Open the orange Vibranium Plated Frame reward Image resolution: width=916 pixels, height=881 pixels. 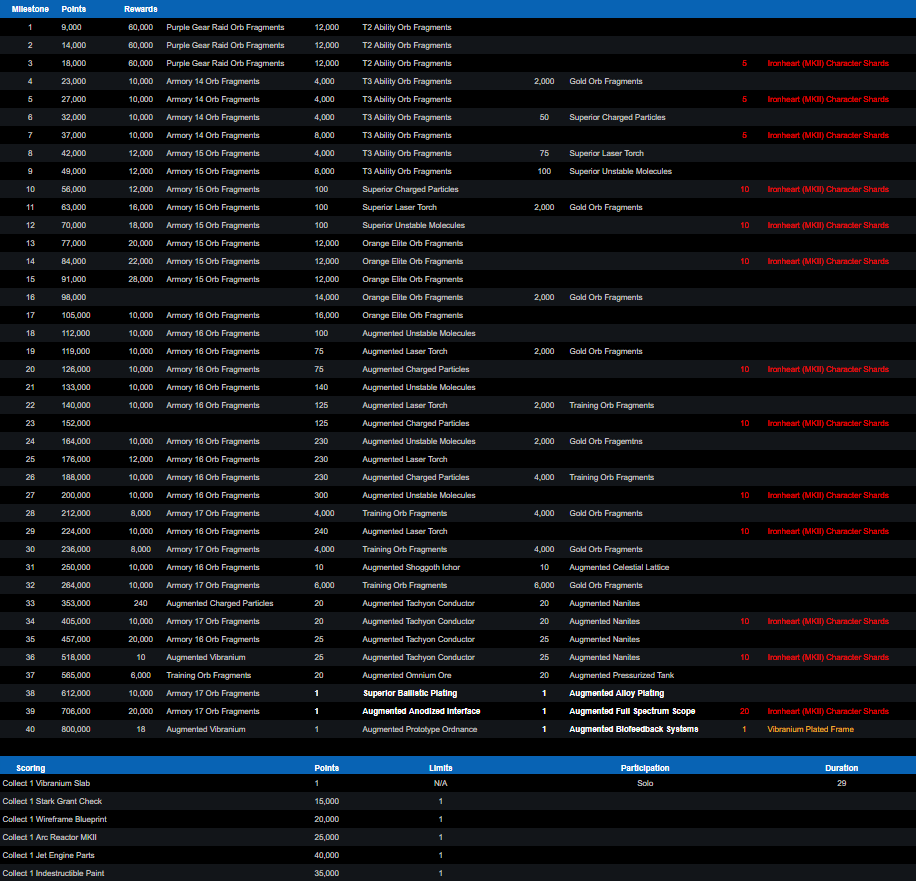pyautogui.click(x=811, y=730)
